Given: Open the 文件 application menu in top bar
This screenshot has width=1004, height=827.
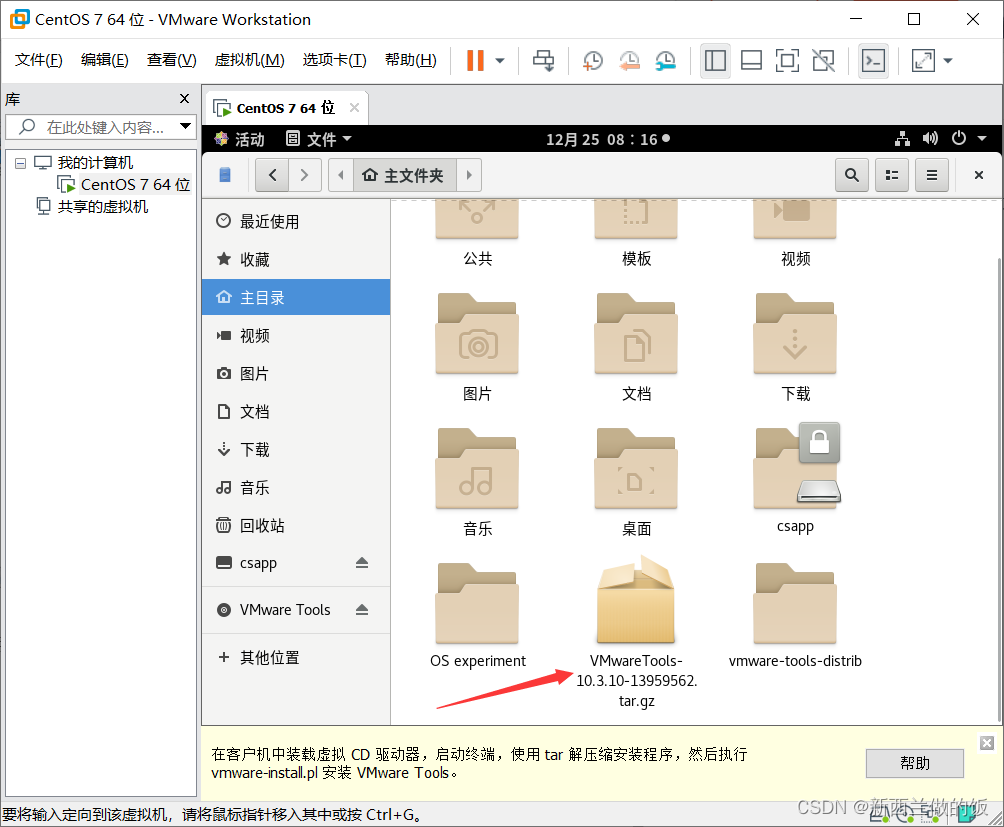Looking at the screenshot, I should coord(319,139).
